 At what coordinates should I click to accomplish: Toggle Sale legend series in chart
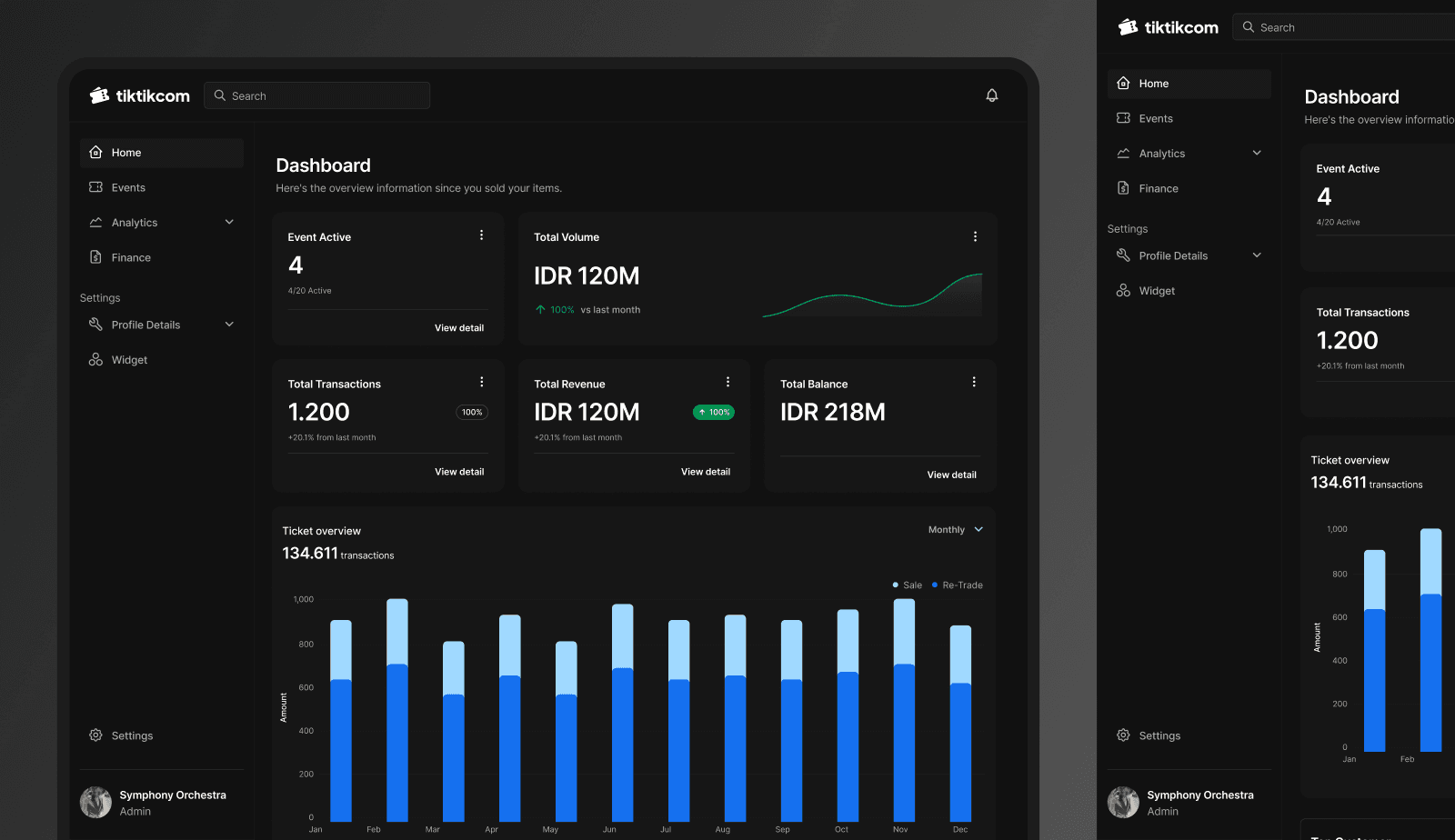pyautogui.click(x=908, y=585)
